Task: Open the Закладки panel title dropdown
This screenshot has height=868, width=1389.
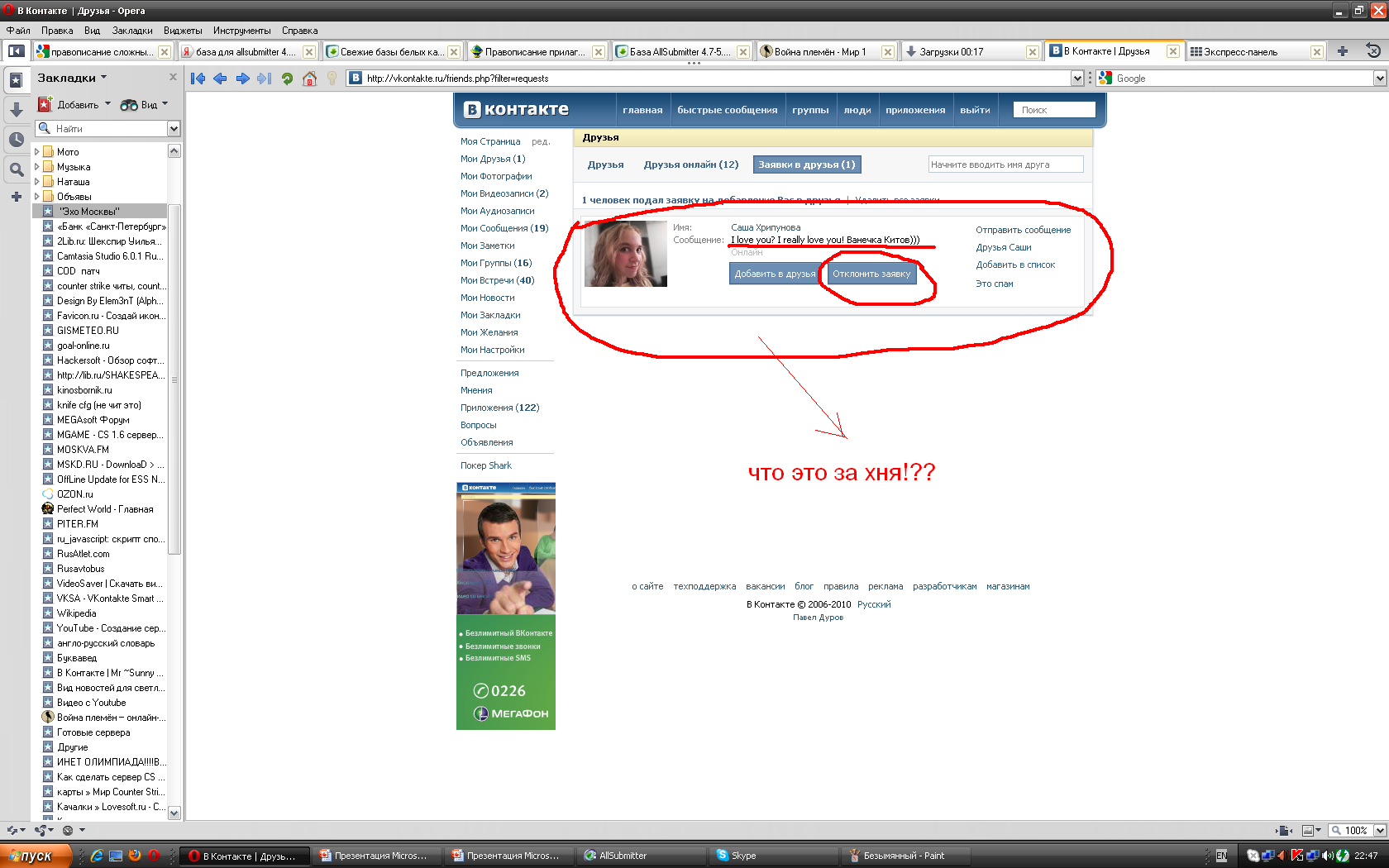Action: [72, 78]
